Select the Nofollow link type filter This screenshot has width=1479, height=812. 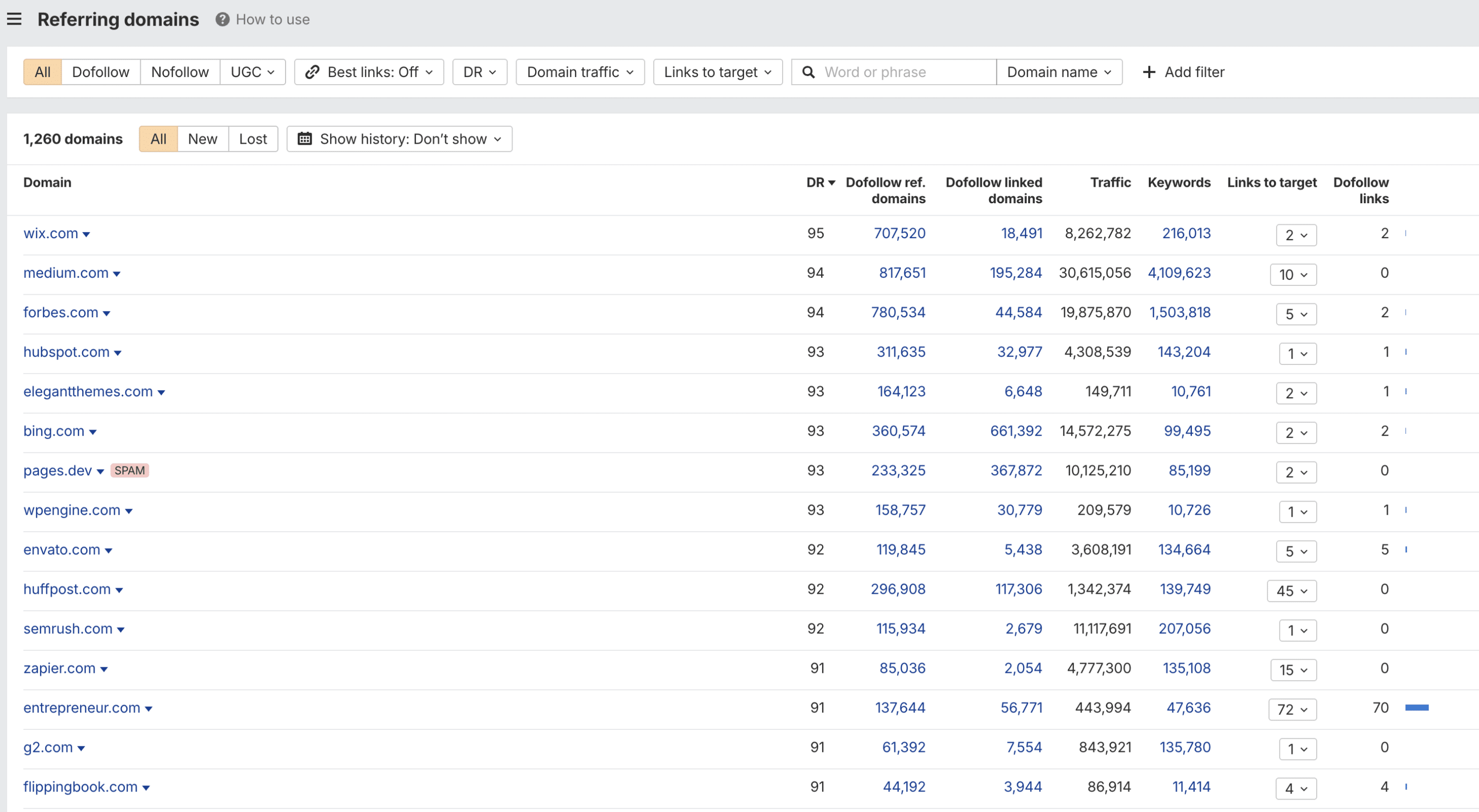[180, 72]
